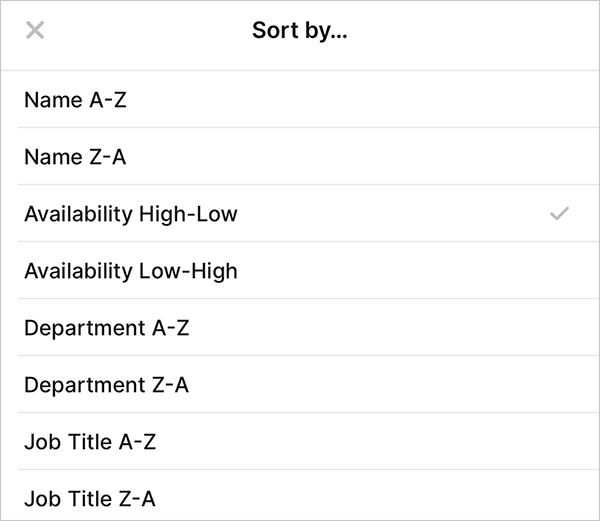The height and width of the screenshot is (521, 600).
Task: Sort names alphabetically ascending
Action: point(76,99)
